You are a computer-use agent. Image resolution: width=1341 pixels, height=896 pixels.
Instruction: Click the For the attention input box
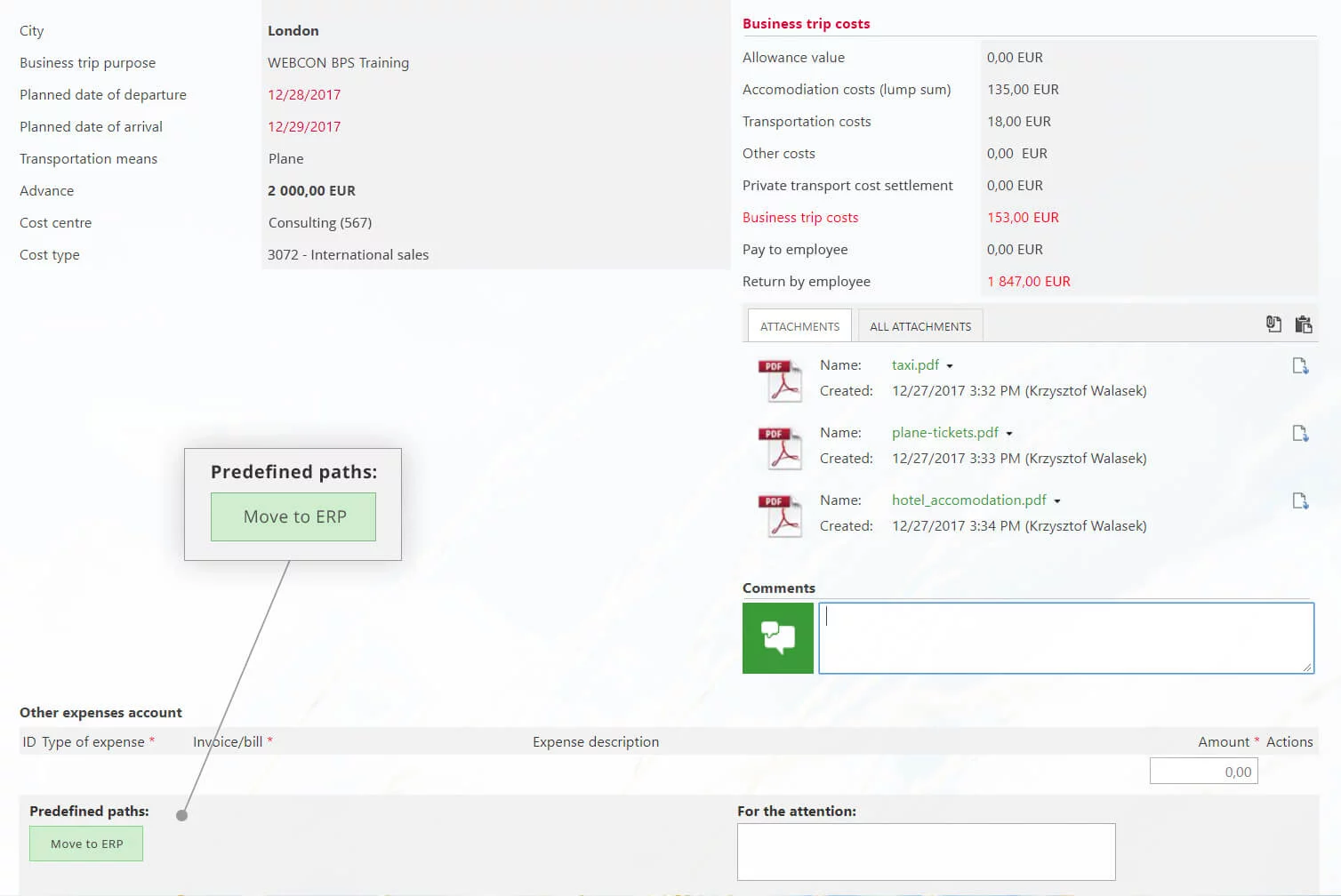[x=926, y=852]
